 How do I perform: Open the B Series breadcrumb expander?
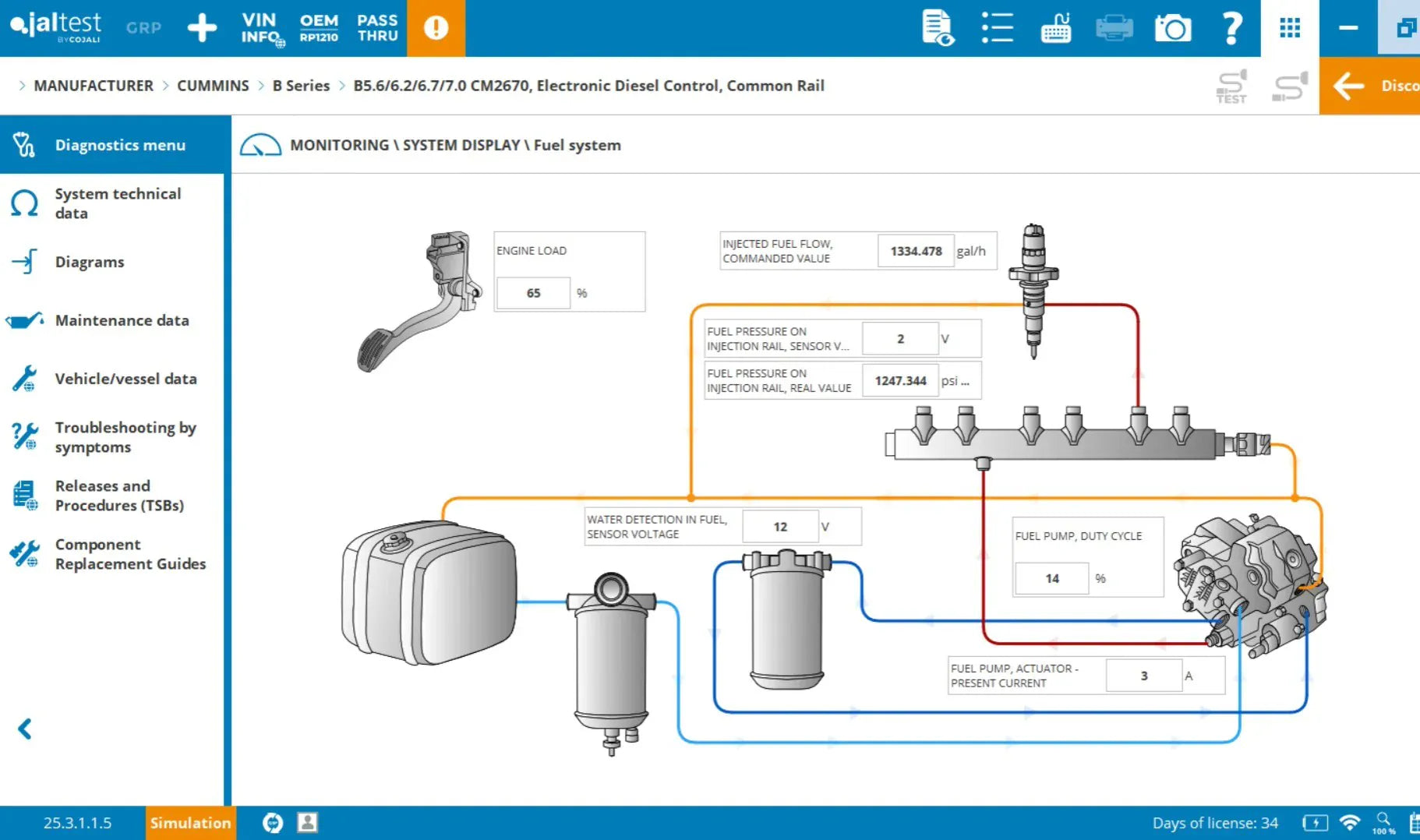pos(341,86)
